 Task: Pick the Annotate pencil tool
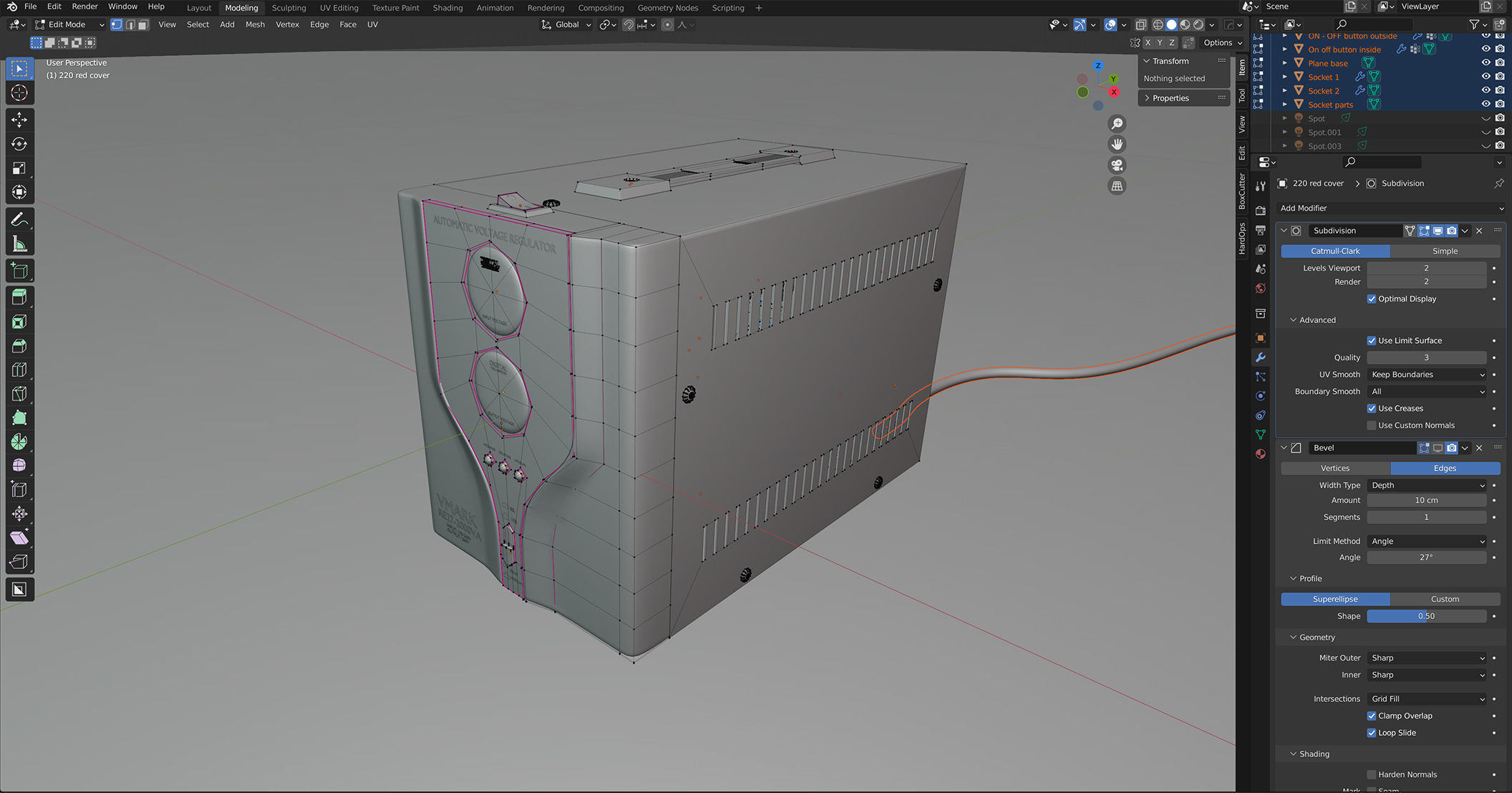point(19,219)
